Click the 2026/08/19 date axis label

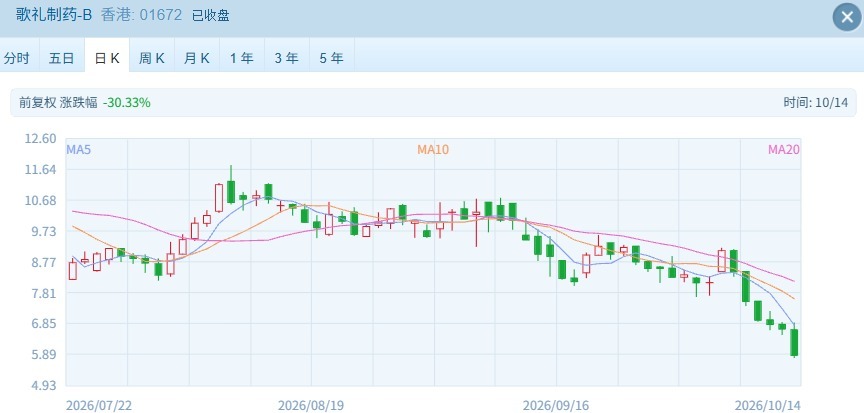(x=311, y=406)
